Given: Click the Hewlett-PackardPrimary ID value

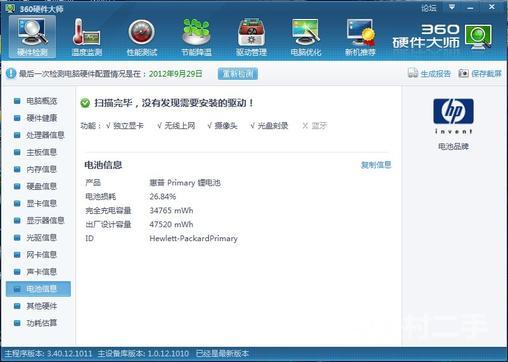Looking at the screenshot, I should click(194, 239).
